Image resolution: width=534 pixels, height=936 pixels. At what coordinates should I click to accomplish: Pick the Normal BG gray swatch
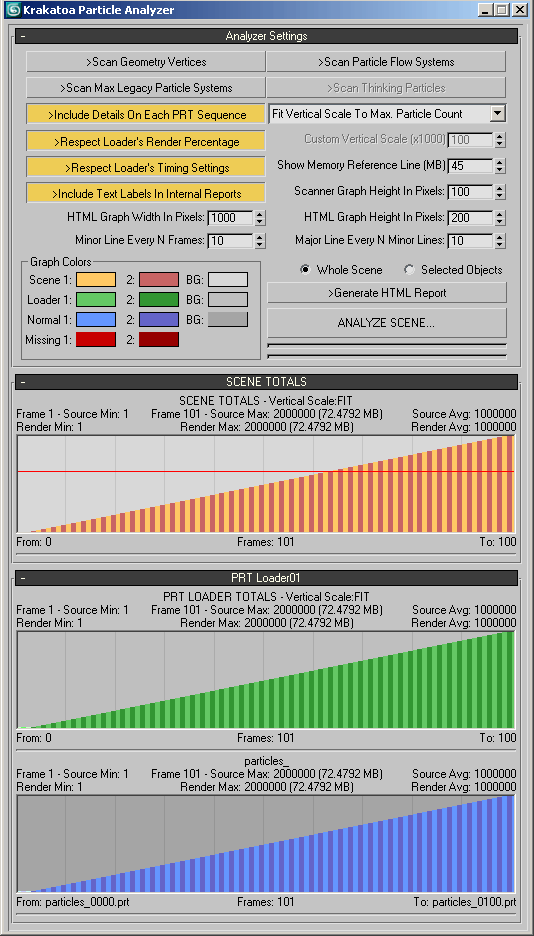[228, 319]
